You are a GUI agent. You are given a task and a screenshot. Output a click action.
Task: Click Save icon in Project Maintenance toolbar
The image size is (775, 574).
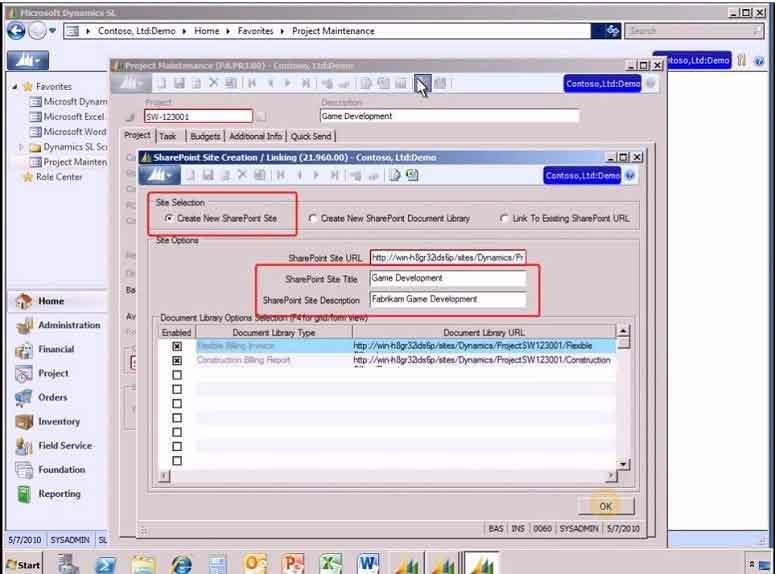coord(179,83)
